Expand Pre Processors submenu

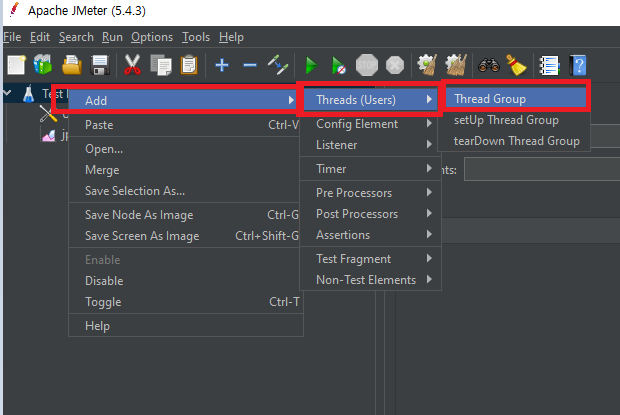click(x=370, y=193)
